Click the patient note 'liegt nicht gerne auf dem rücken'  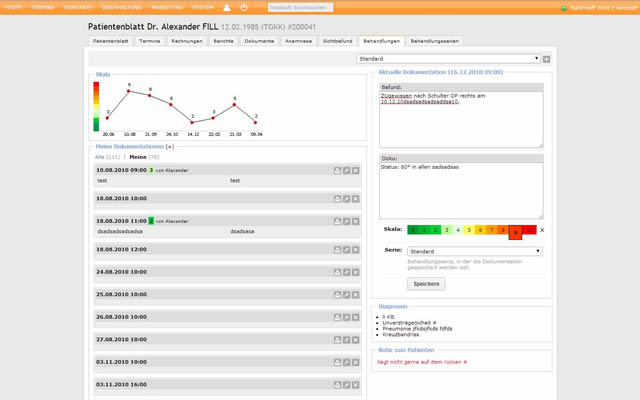pos(422,362)
